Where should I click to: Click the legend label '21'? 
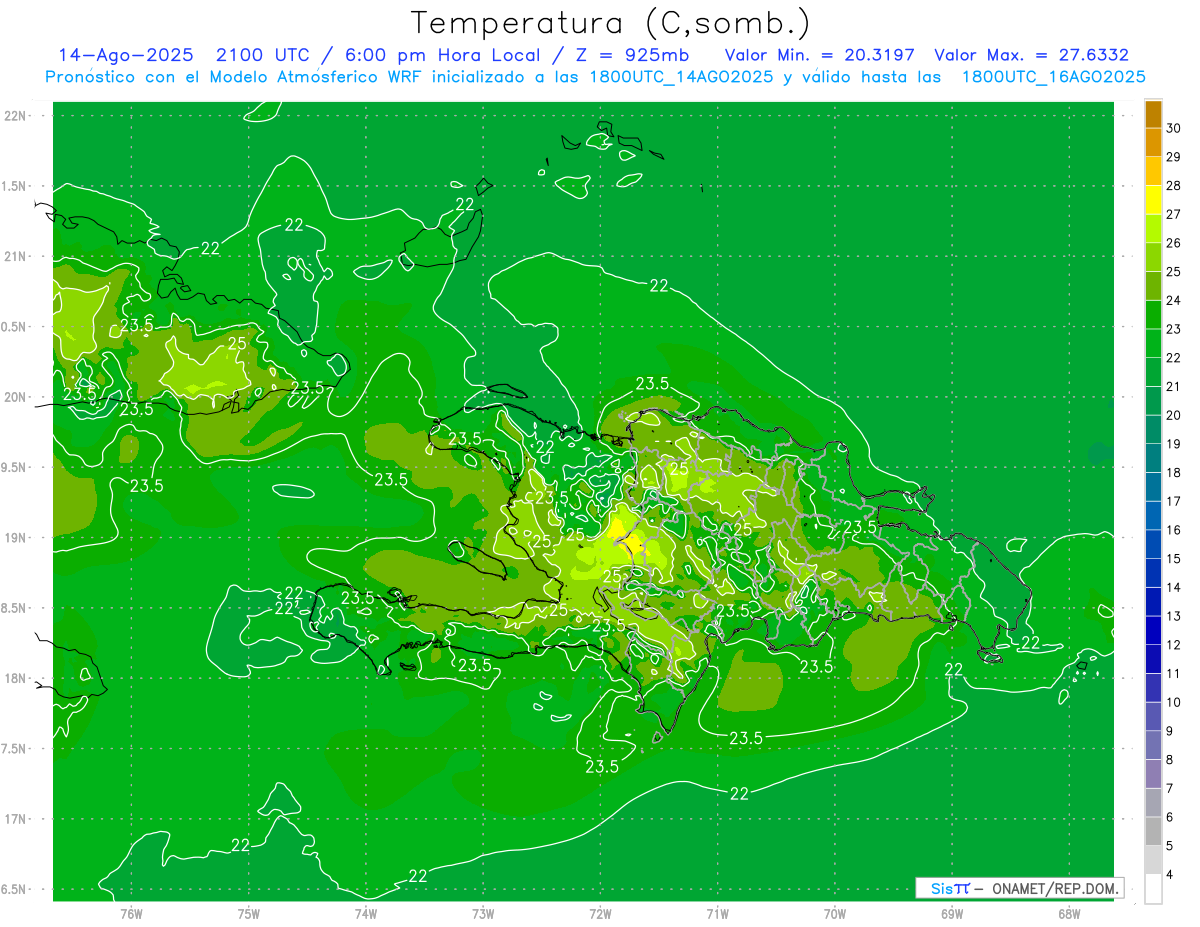click(1175, 387)
